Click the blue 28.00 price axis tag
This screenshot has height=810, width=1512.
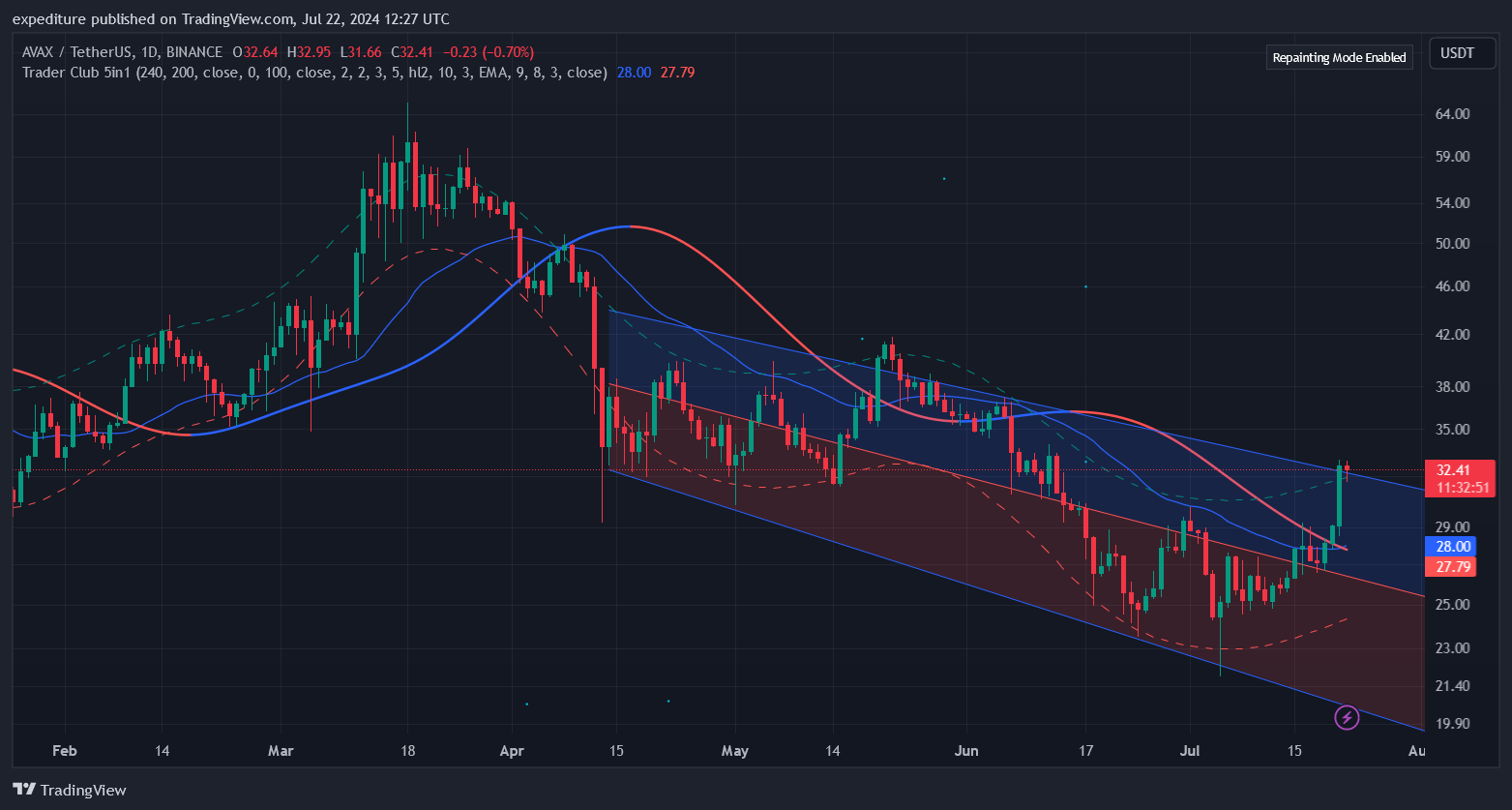click(1453, 547)
